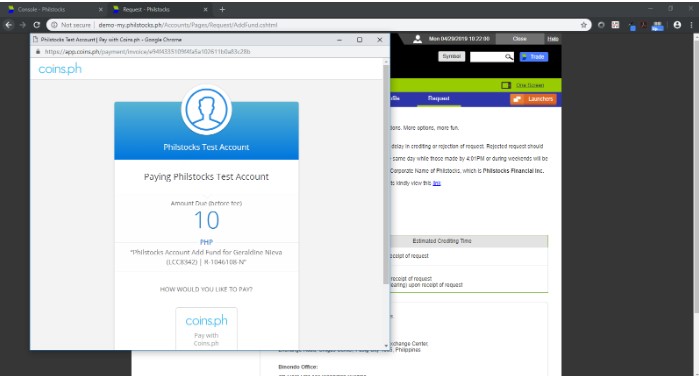Click the popup address bar URL

point(148,52)
